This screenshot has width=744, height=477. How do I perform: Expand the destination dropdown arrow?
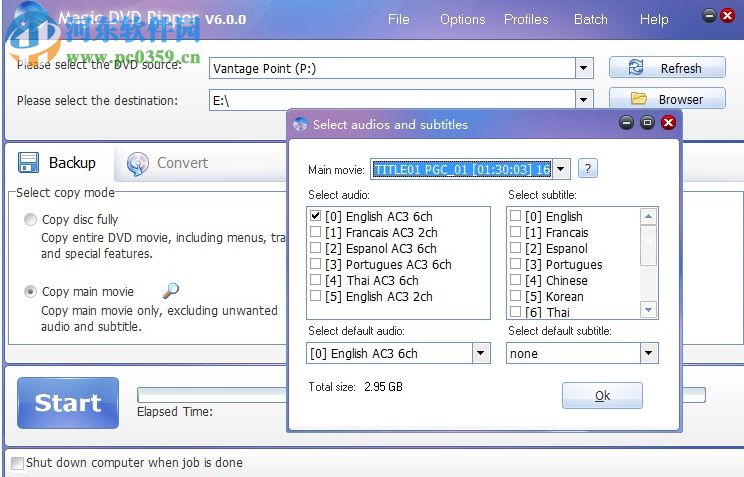pos(584,100)
